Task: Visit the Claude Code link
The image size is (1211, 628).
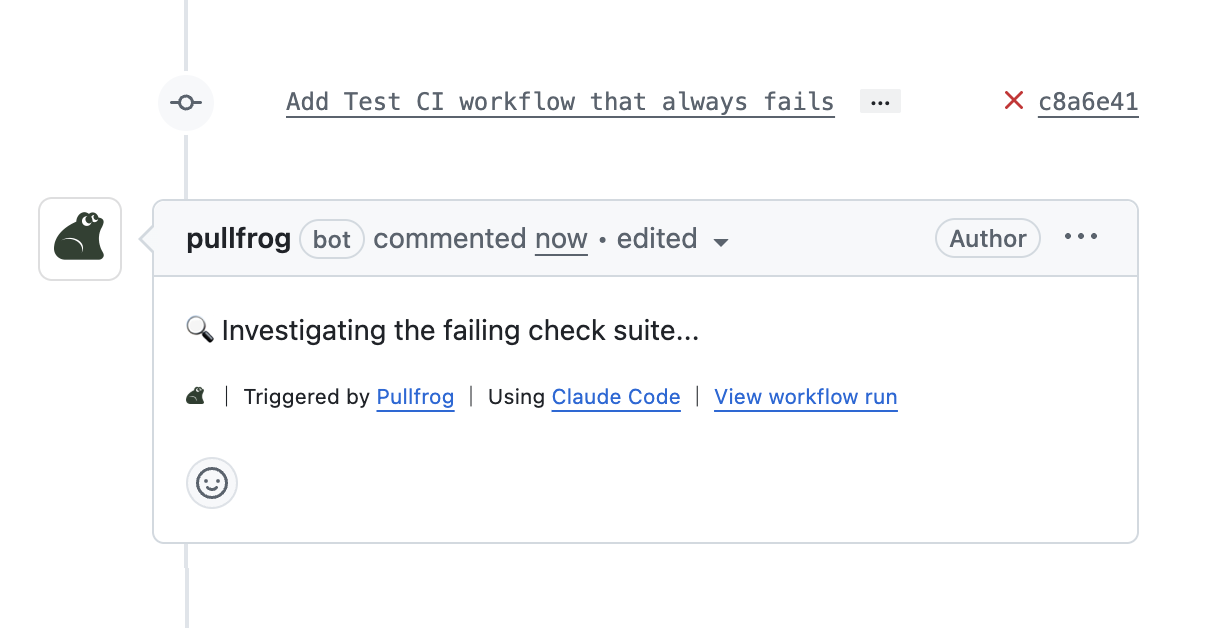Action: [x=616, y=397]
